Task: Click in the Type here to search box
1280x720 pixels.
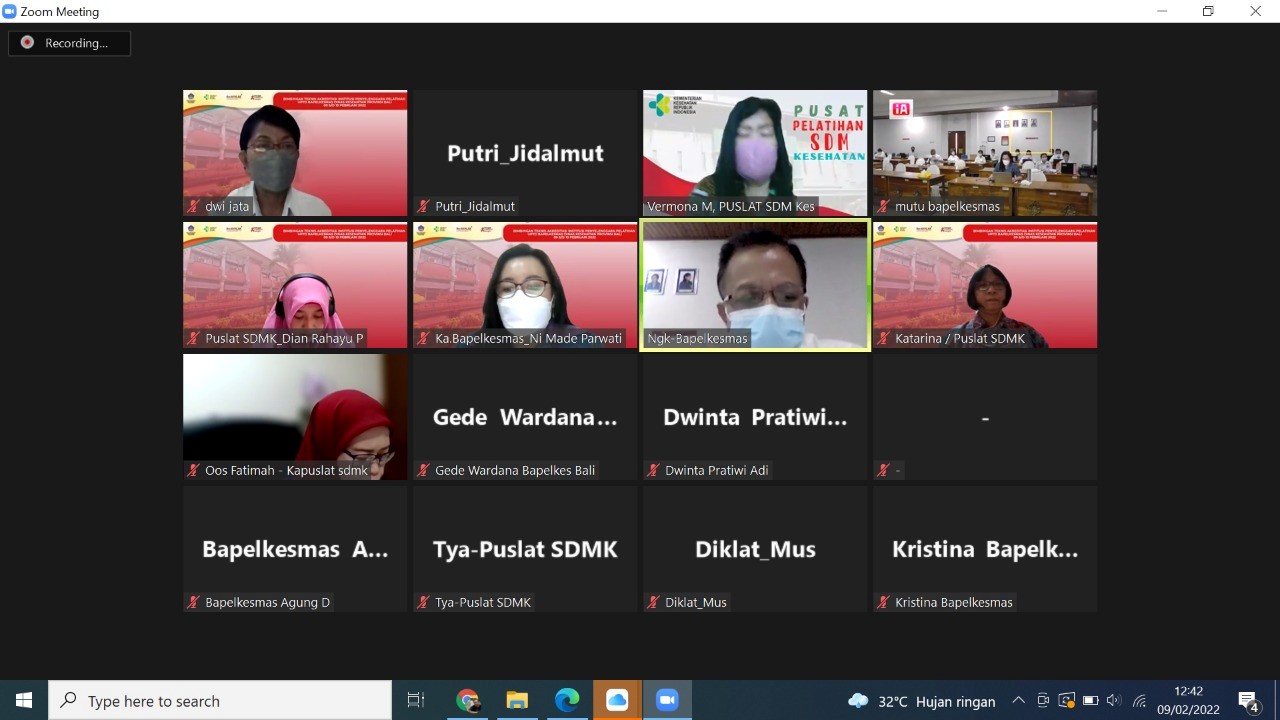Action: [x=220, y=701]
